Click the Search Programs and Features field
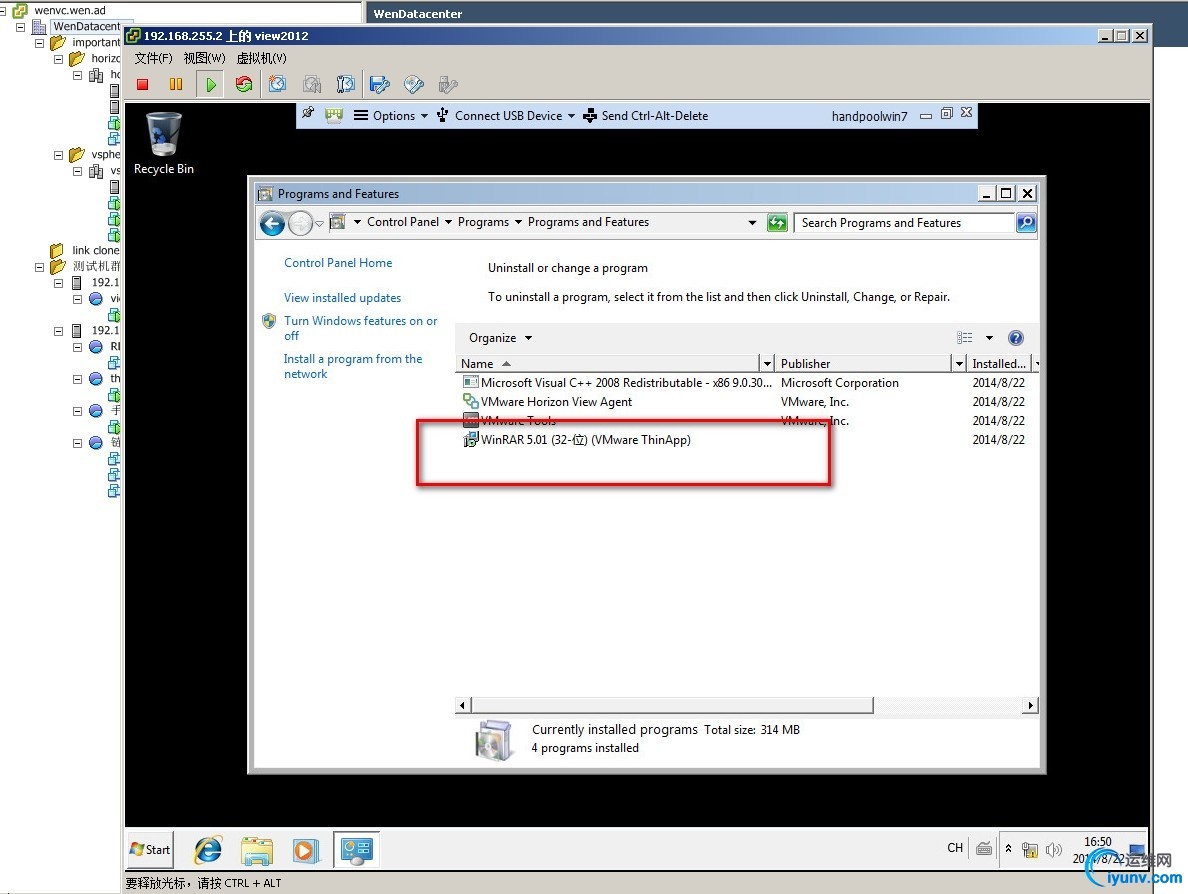The height and width of the screenshot is (894, 1188). [x=903, y=223]
